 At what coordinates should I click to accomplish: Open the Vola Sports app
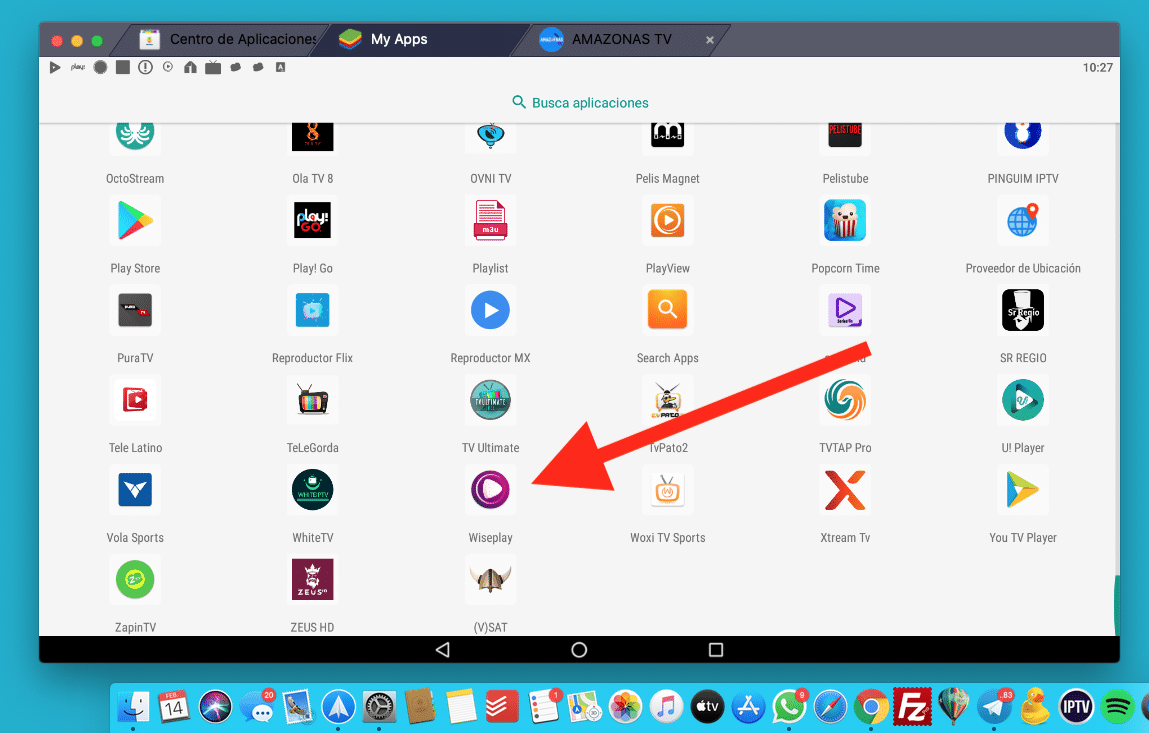point(135,490)
